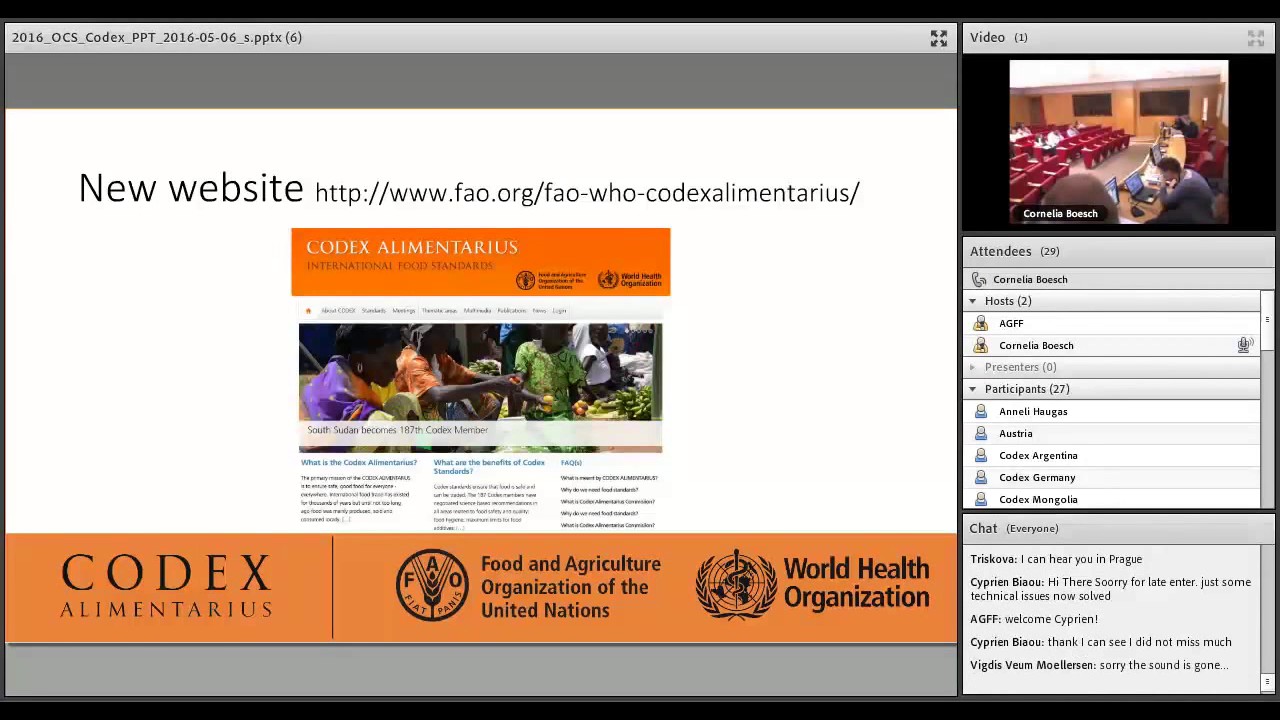The height and width of the screenshot is (720, 1280).
Task: Select AGFF in the hosts list
Action: click(1111, 323)
